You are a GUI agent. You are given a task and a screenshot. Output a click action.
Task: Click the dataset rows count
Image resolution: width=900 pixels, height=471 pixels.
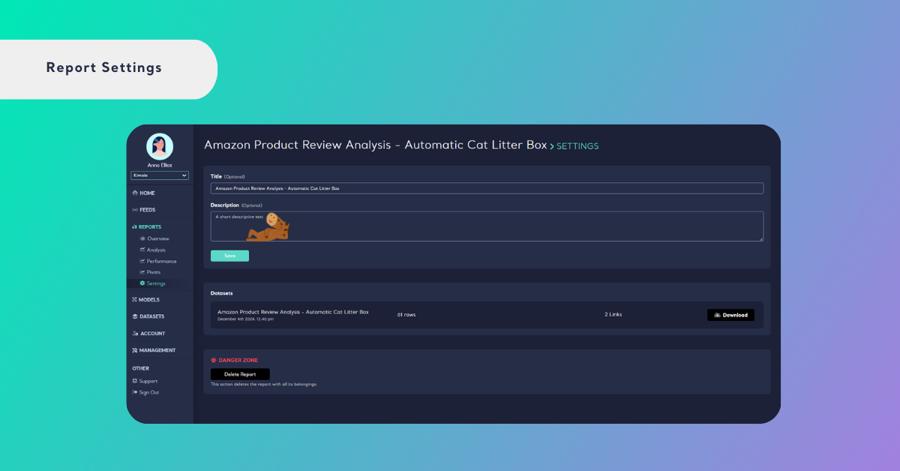[406, 314]
